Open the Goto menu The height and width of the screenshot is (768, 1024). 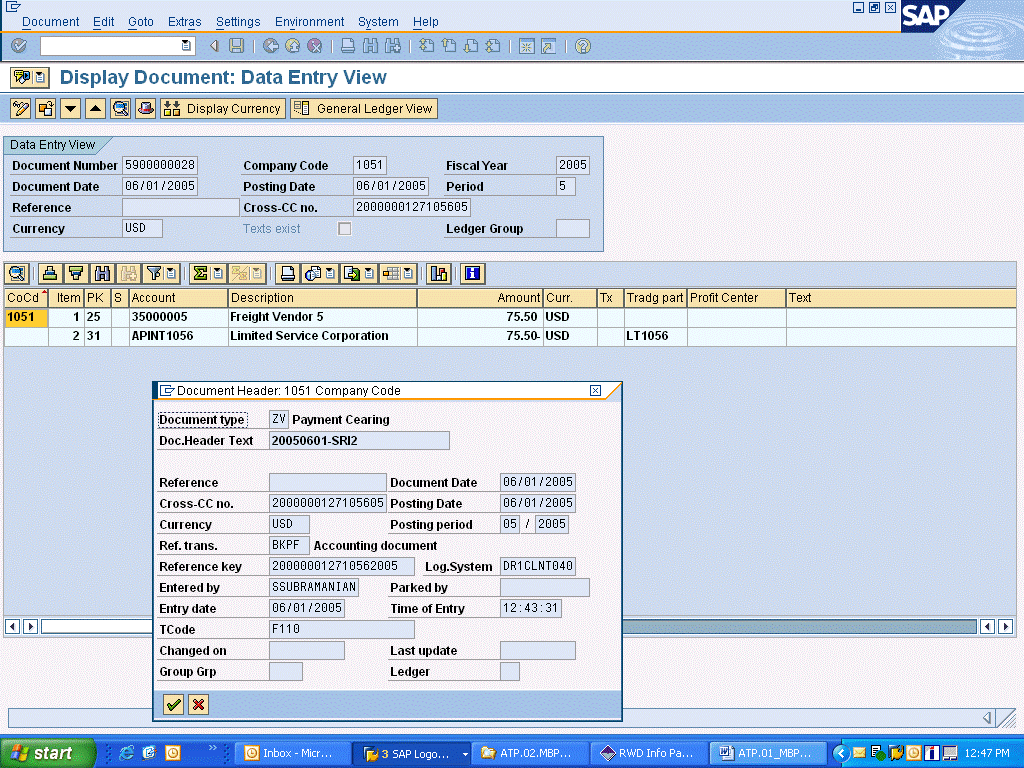point(140,22)
